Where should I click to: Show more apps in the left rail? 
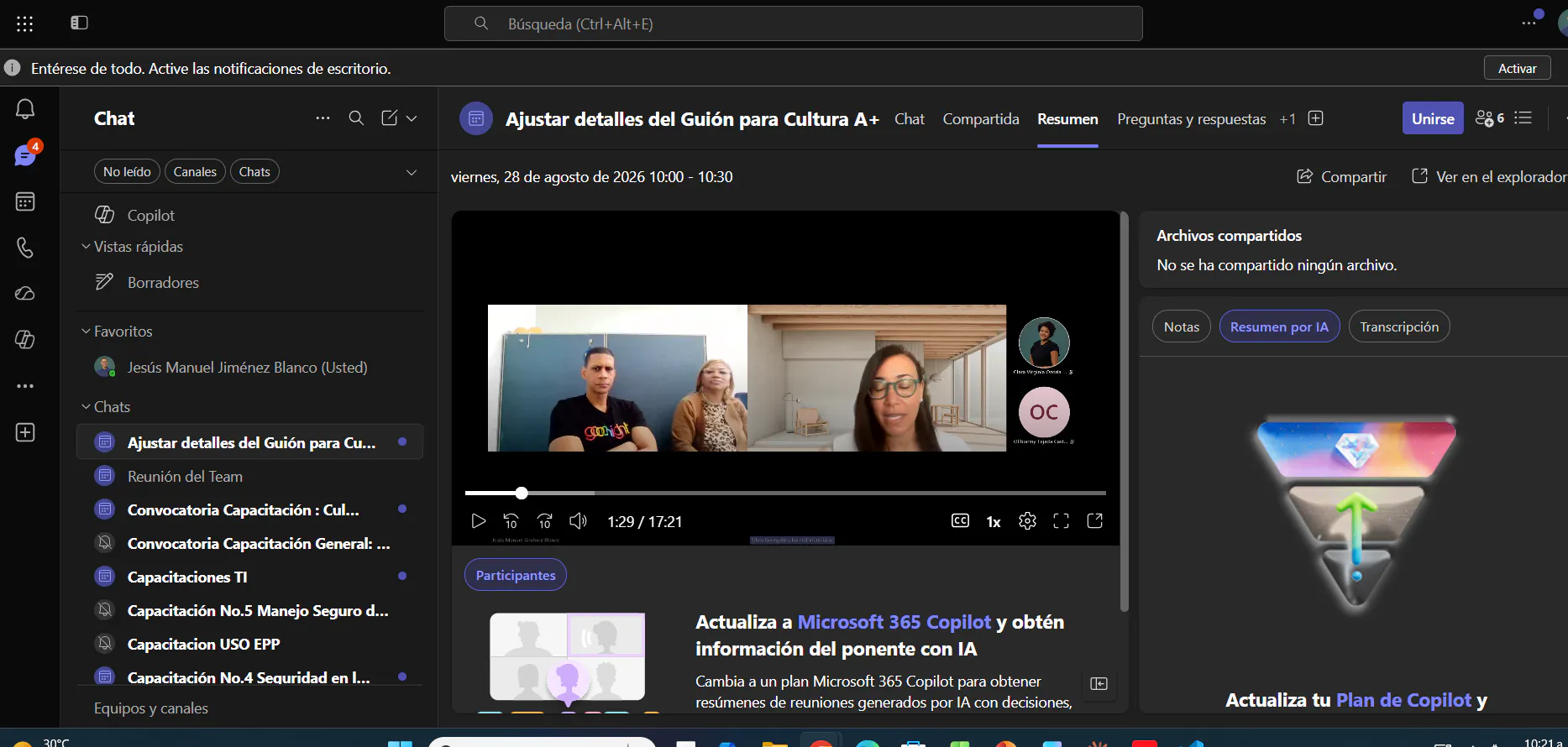(x=25, y=386)
